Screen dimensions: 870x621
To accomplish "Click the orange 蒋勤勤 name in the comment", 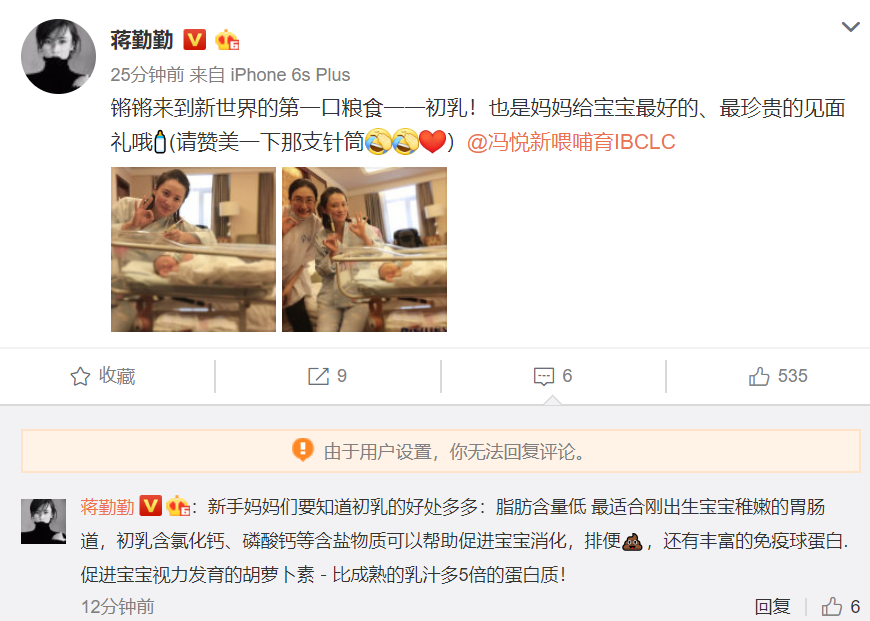I will 107,507.
